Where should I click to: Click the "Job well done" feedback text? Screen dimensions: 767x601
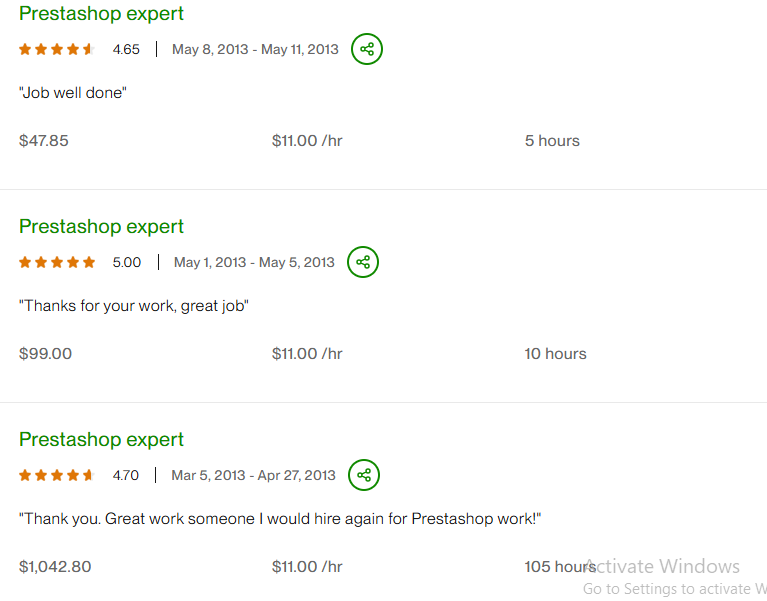coord(73,93)
